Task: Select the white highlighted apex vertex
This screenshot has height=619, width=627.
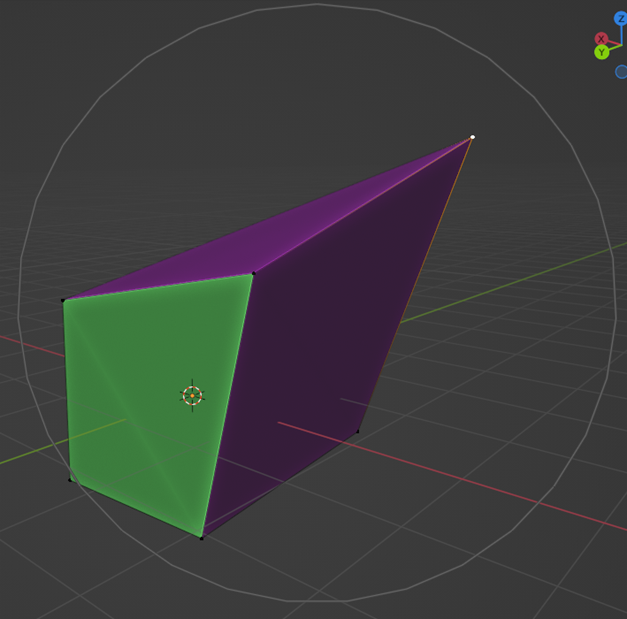Action: pyautogui.click(x=472, y=137)
